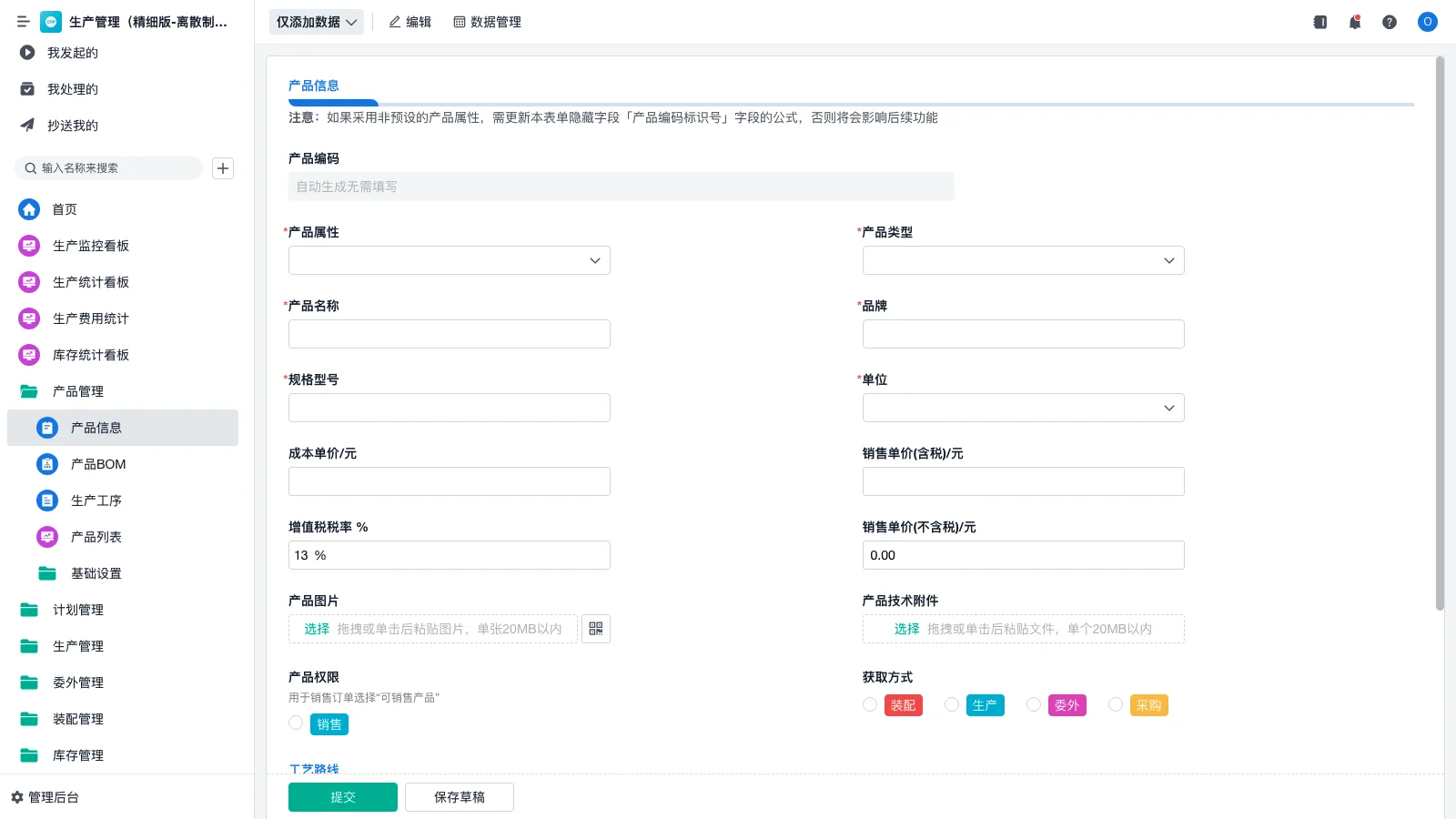Click the 编辑 edit pencil icon
Viewport: 1456px width, 819px height.
tap(394, 22)
